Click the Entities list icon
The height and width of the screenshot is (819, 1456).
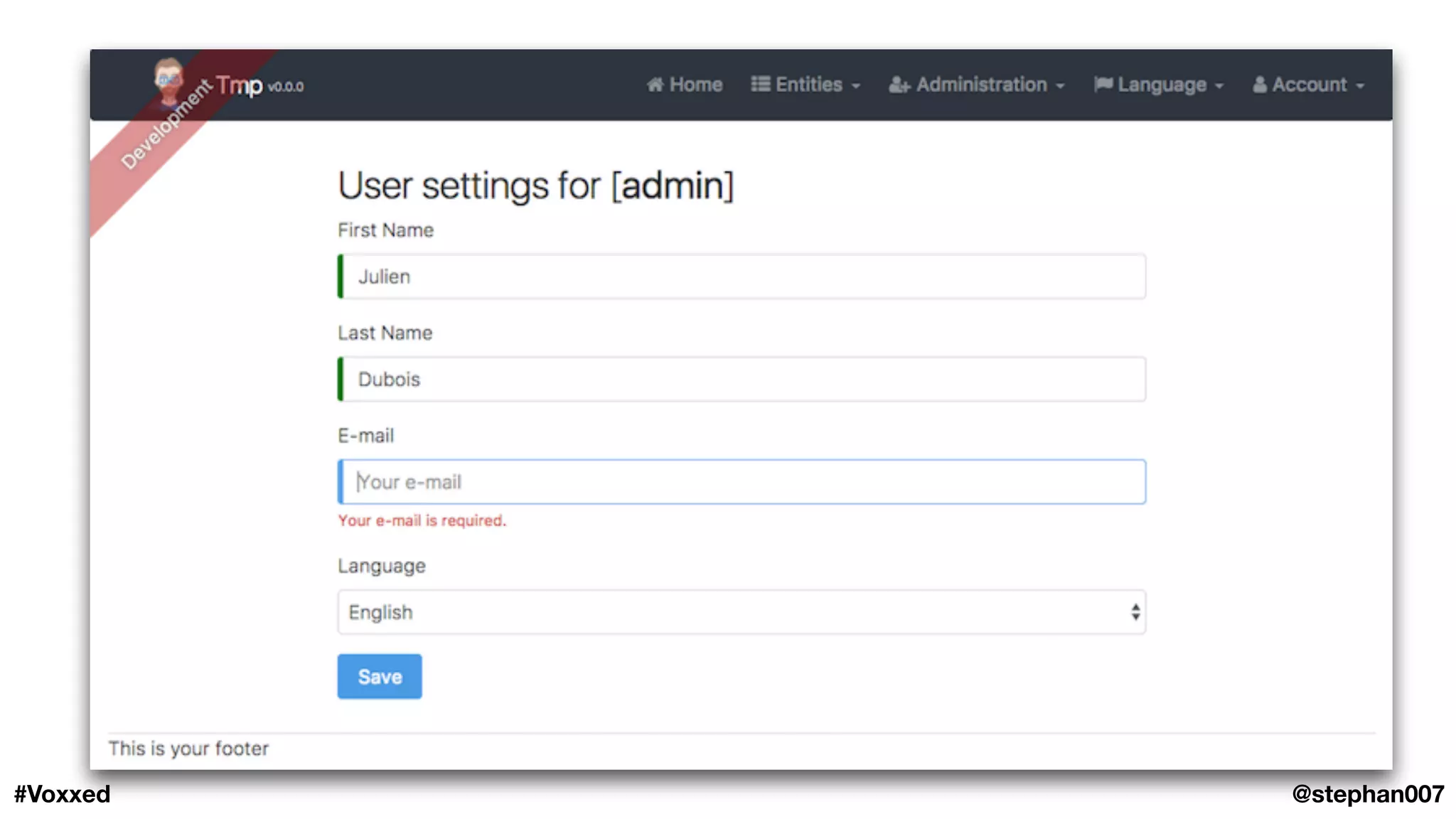(760, 85)
